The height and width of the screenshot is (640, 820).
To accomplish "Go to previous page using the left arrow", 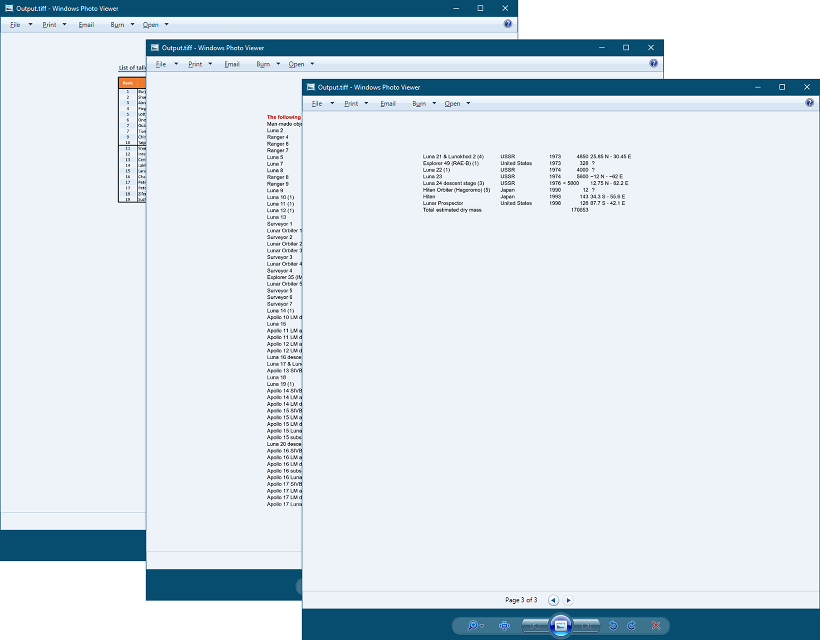I will (554, 600).
